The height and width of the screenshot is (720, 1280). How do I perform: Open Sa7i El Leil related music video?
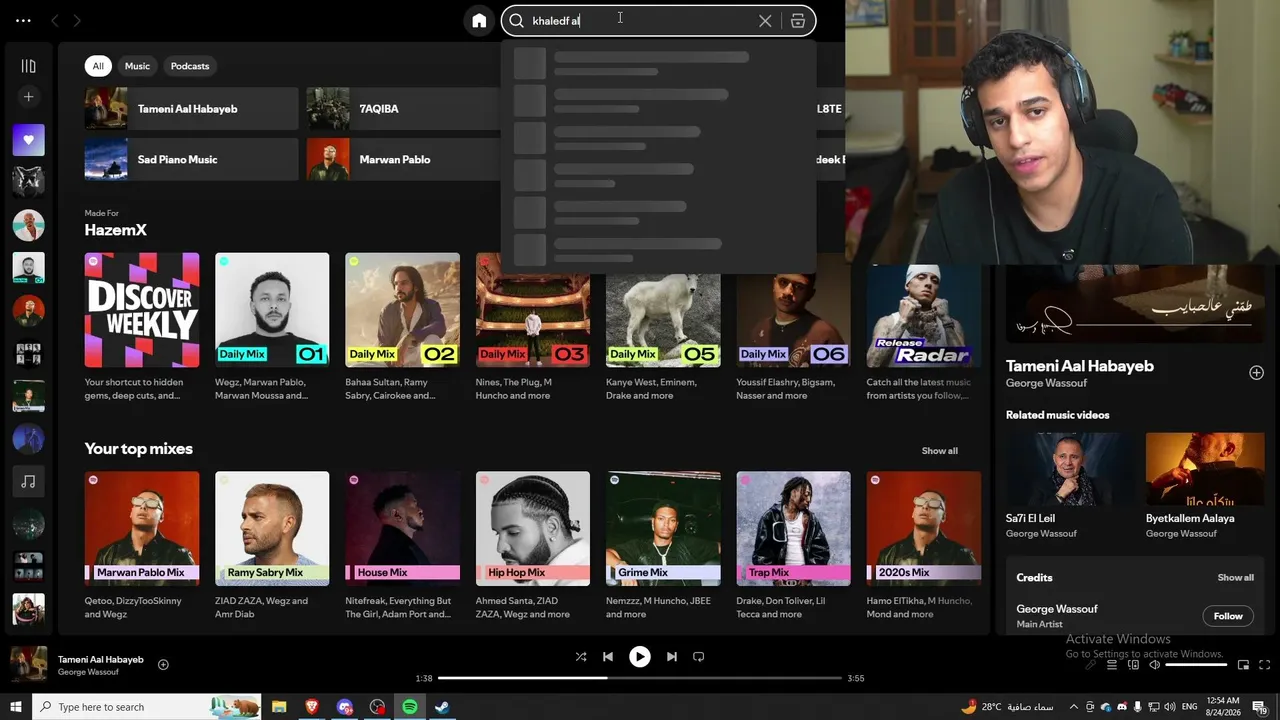coord(1065,469)
